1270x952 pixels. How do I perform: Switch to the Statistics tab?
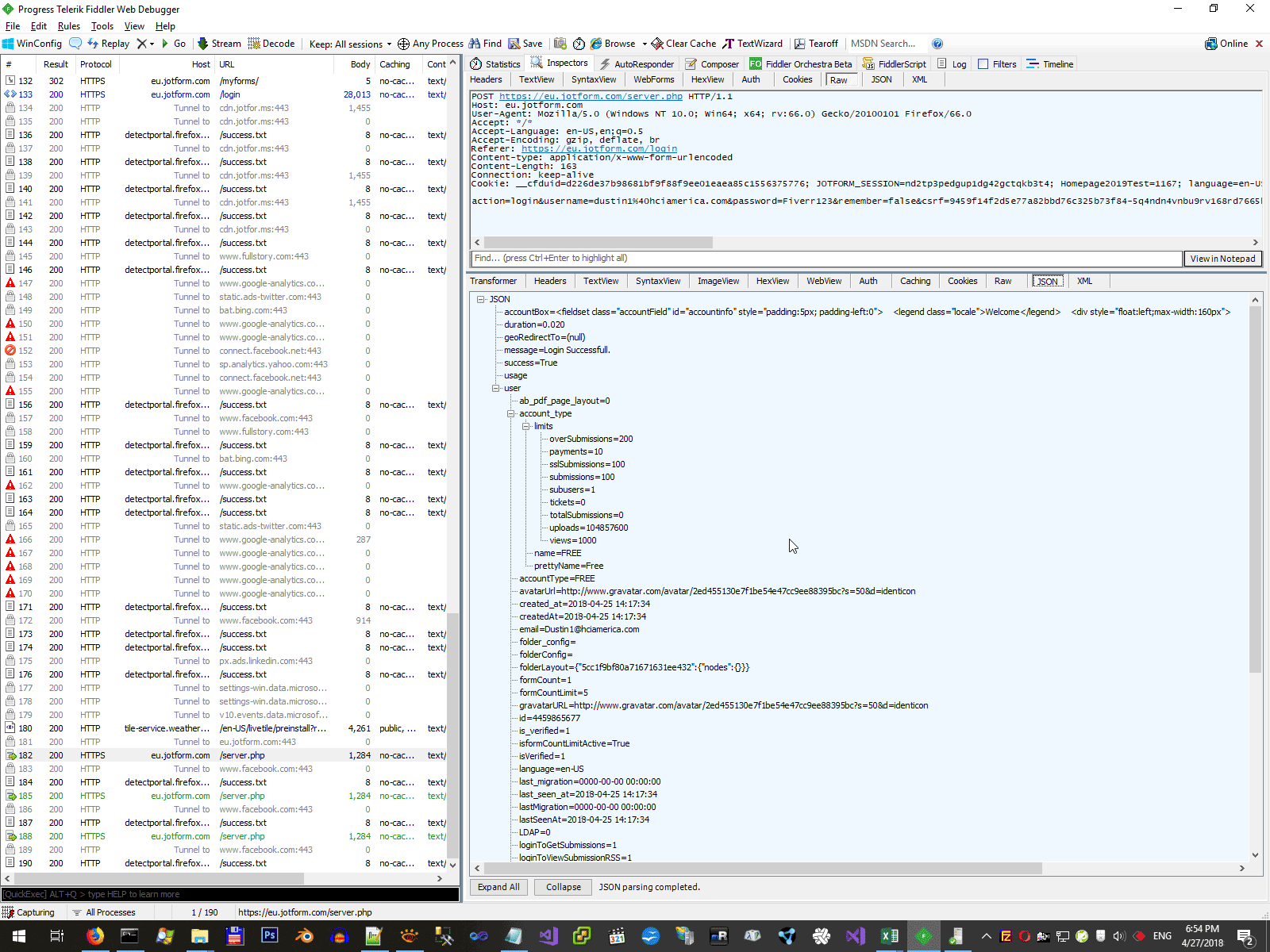coord(495,64)
